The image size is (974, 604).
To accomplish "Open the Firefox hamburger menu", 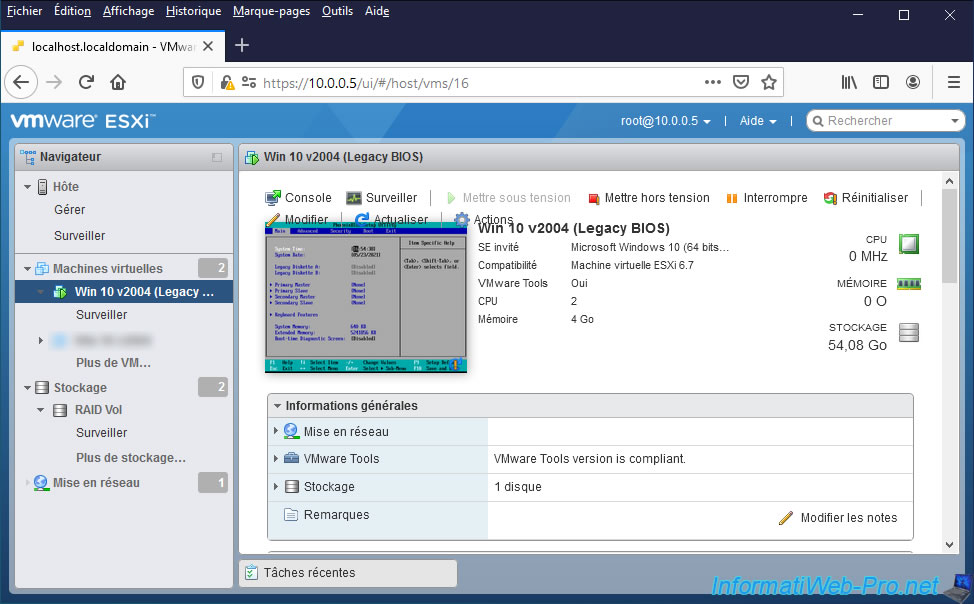I will pos(954,82).
